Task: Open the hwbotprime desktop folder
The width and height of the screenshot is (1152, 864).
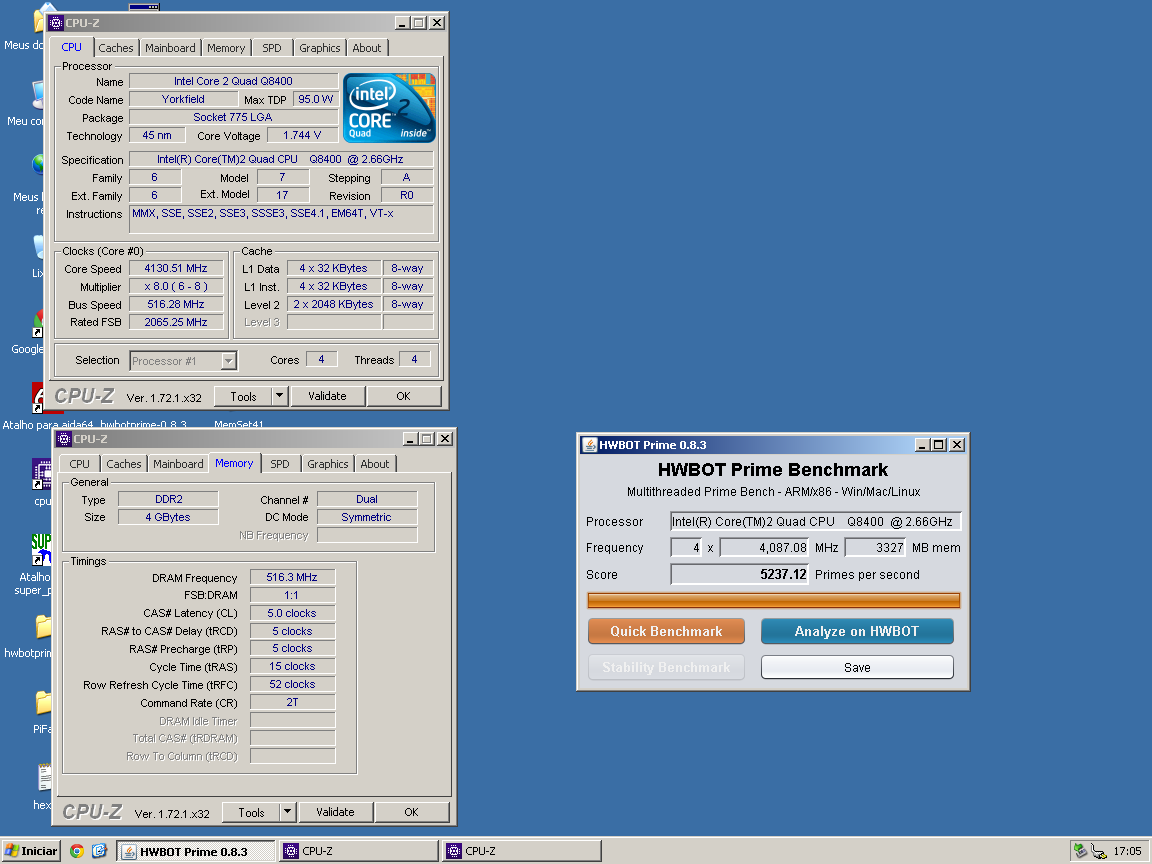Action: [x=43, y=627]
